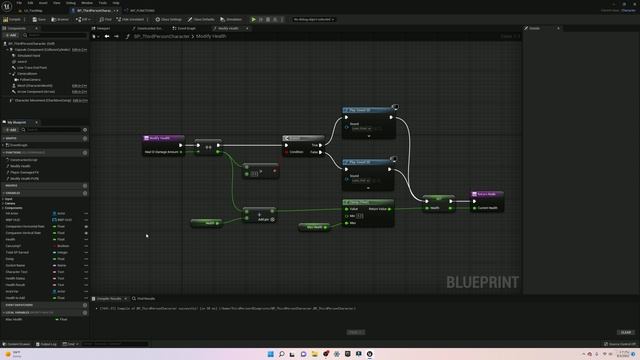The image size is (640, 360).
Task: Save the blueprint with the Save button
Action: click(x=39, y=19)
